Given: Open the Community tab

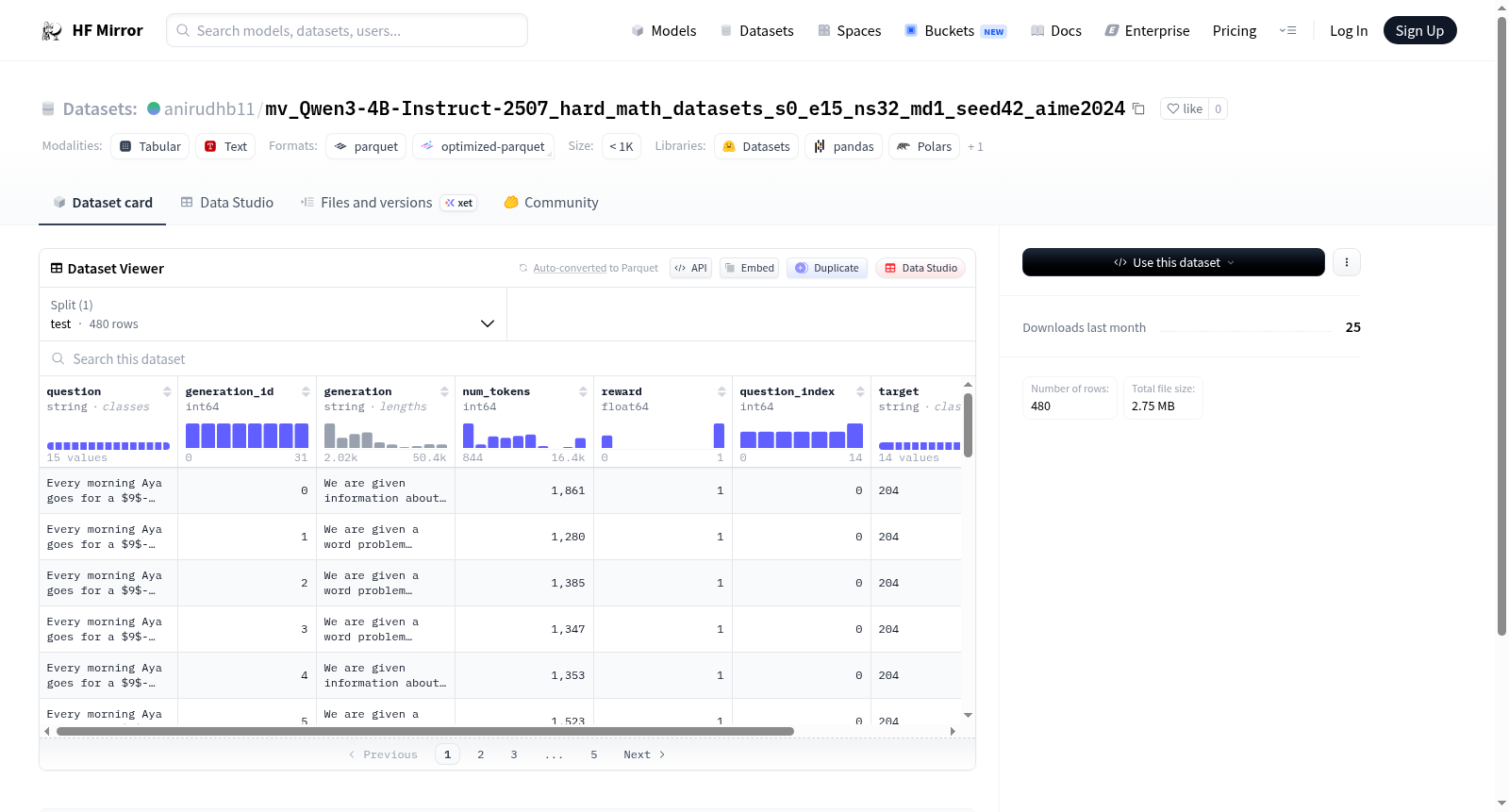Looking at the screenshot, I should (552, 203).
